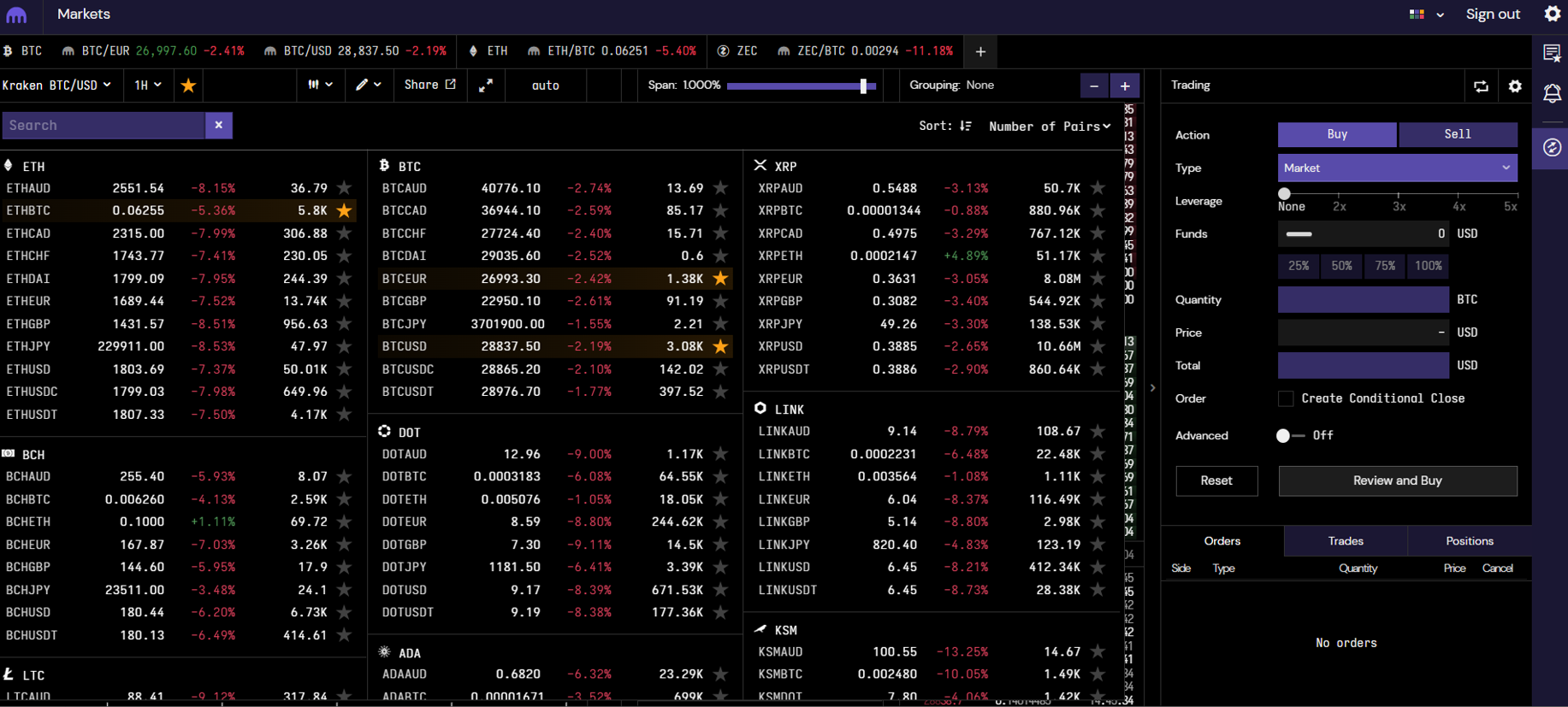Toggle the Advanced switch on
Screen dimensions: 1568x707
tap(1290, 435)
